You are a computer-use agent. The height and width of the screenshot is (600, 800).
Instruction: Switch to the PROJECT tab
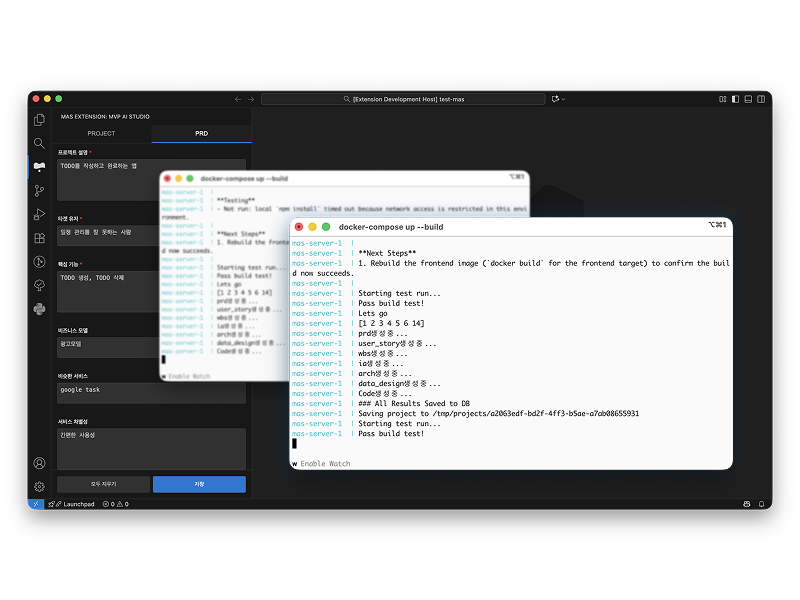click(100, 133)
